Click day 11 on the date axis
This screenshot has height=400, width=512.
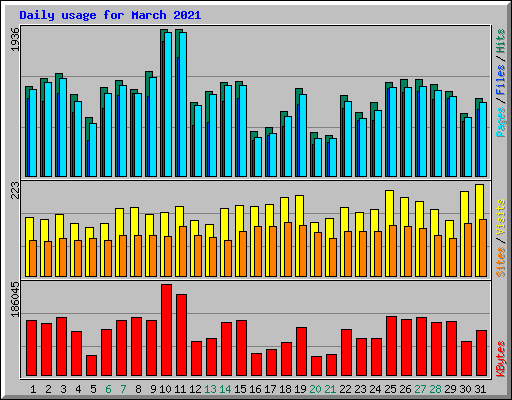[180, 389]
